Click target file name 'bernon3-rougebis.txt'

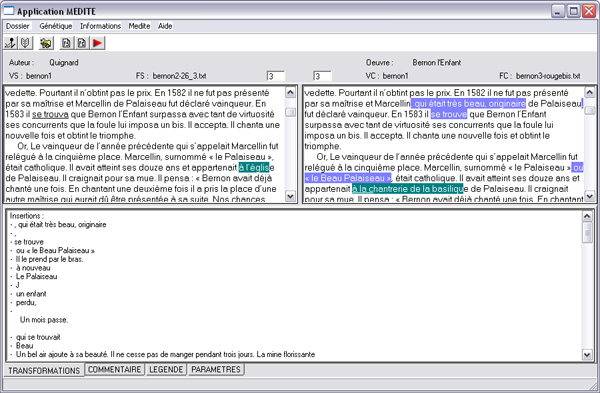548,76
